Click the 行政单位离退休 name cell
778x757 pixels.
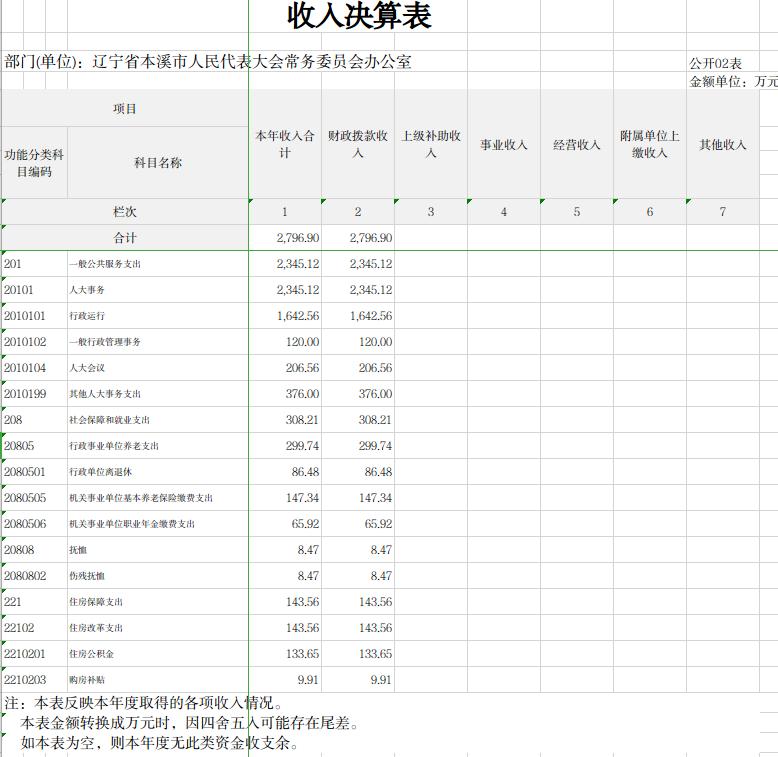coord(158,472)
